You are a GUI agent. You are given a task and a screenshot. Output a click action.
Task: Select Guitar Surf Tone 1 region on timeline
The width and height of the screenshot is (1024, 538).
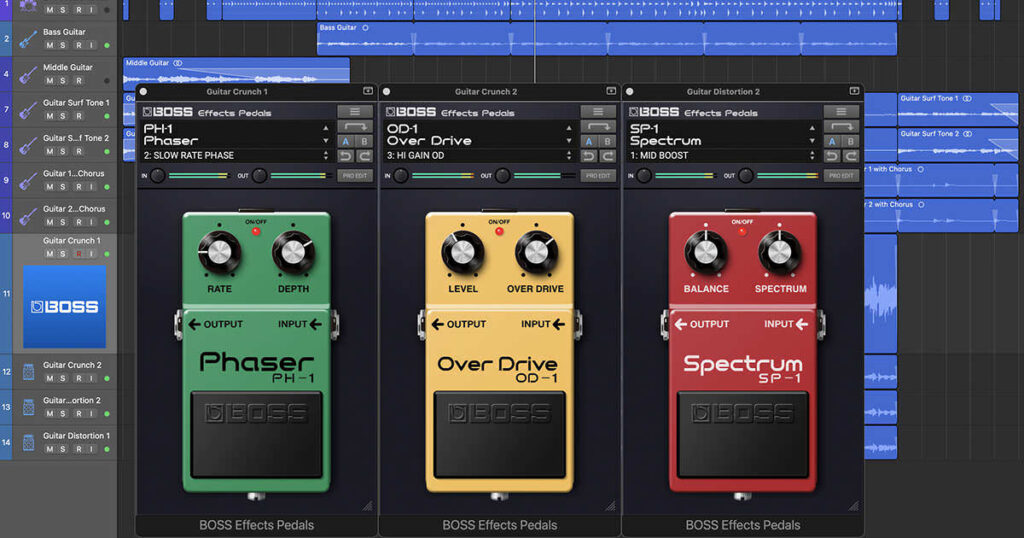958,109
